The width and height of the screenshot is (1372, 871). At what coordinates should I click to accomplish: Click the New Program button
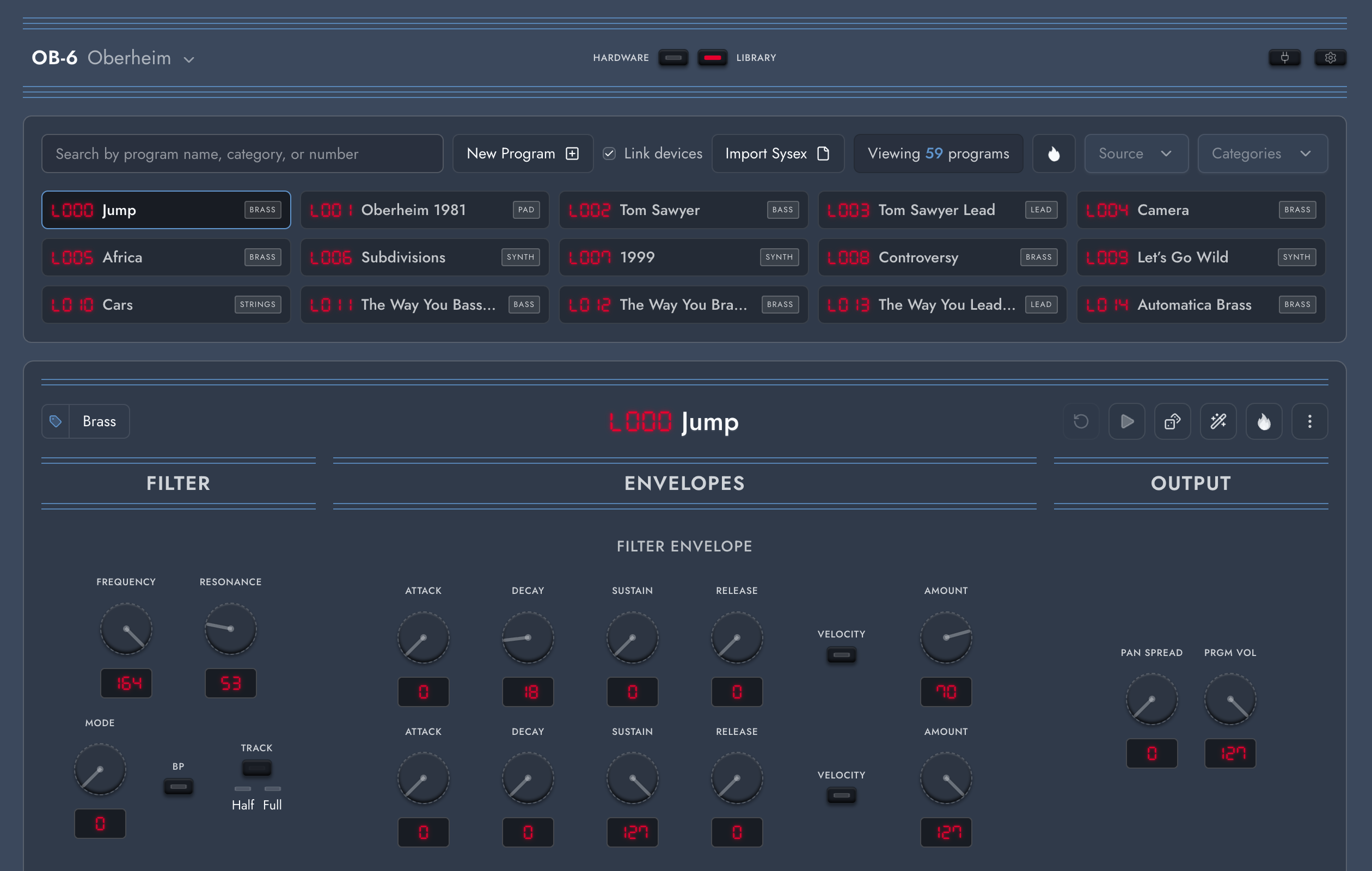tap(523, 153)
